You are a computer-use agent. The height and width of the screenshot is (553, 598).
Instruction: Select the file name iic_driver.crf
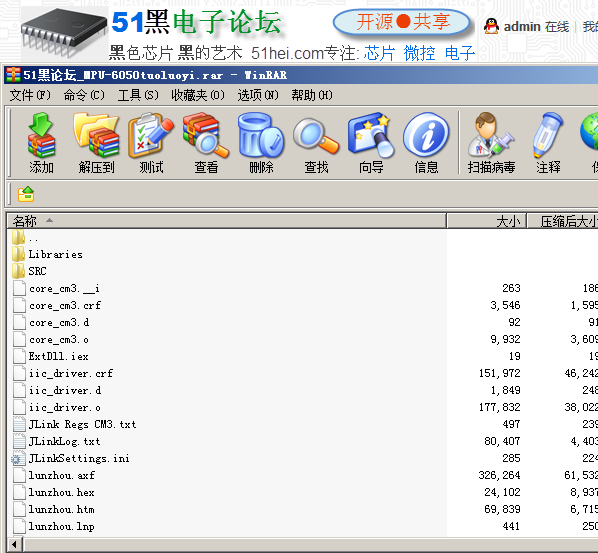click(x=71, y=373)
